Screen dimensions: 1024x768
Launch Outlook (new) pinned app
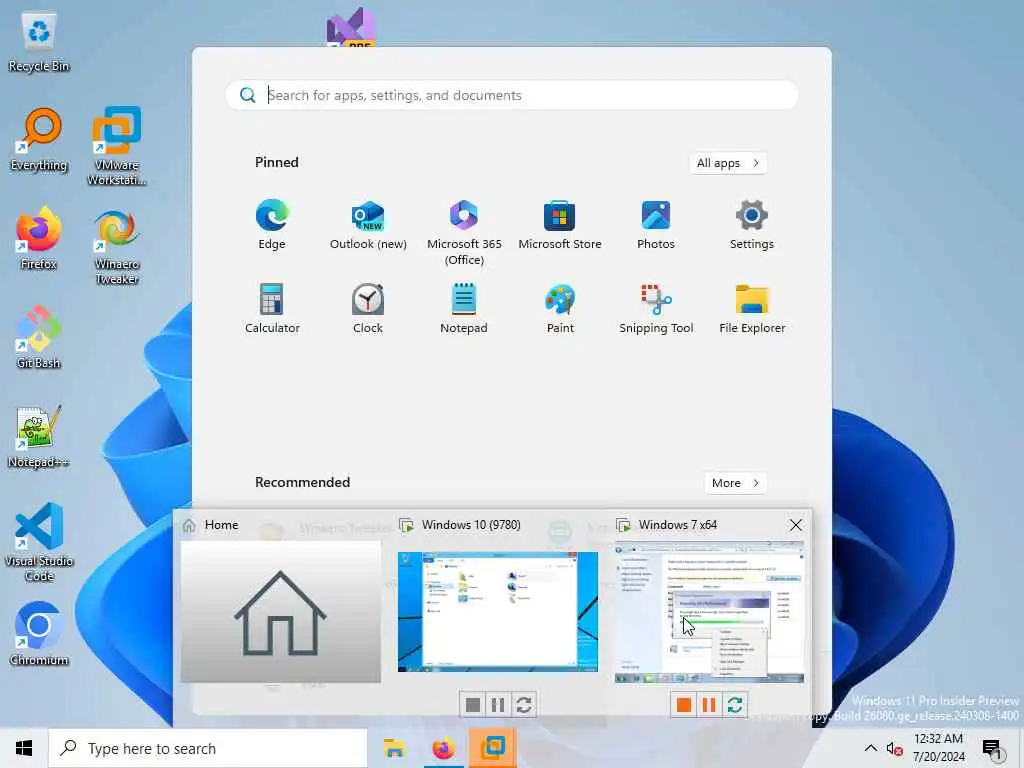point(368,225)
